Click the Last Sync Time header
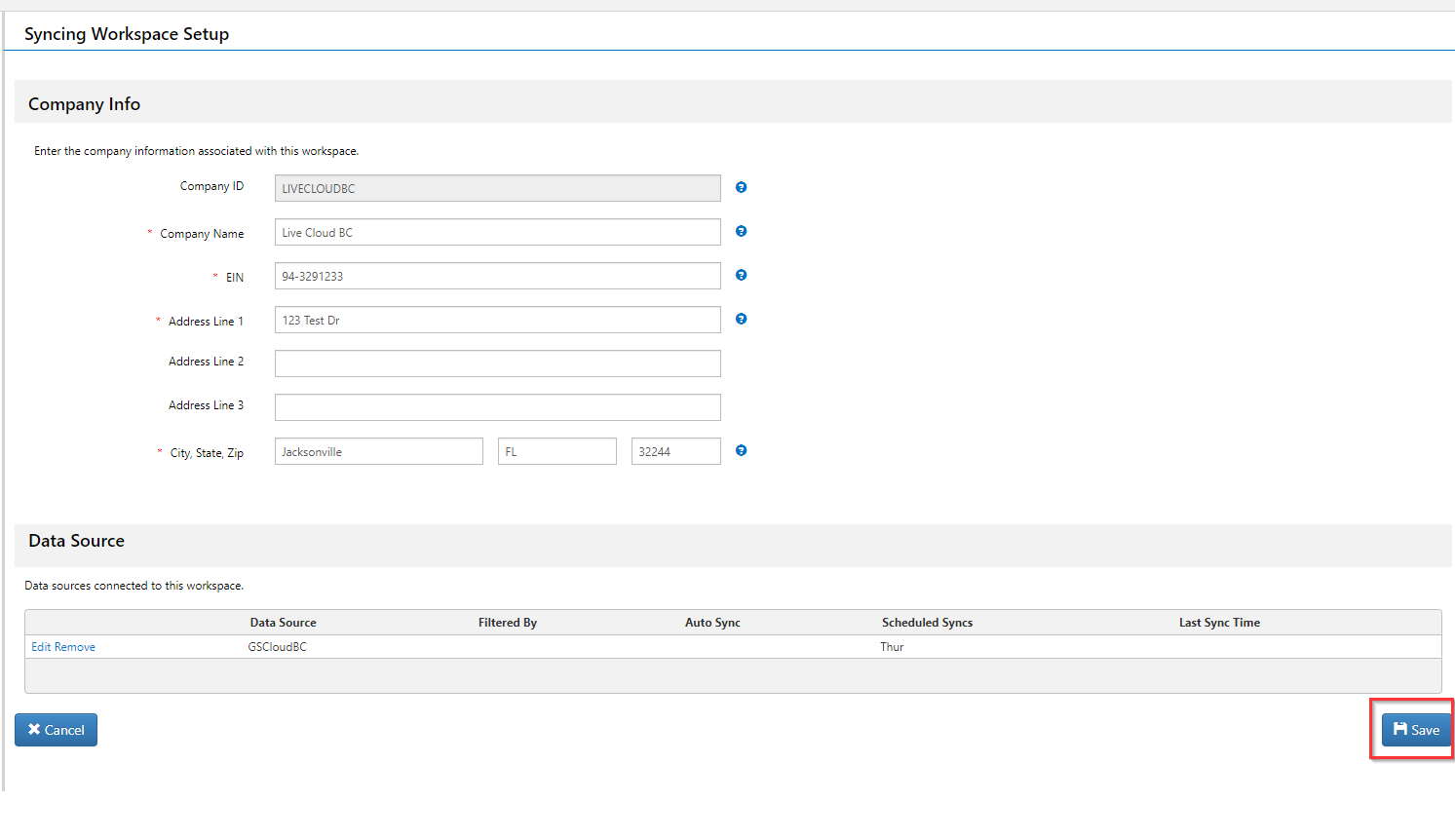Viewport: 1455px width, 840px height. (1219, 623)
